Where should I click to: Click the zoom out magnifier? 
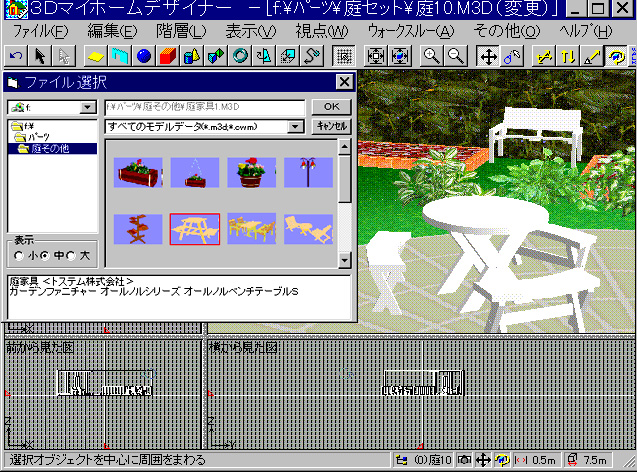coord(456,56)
